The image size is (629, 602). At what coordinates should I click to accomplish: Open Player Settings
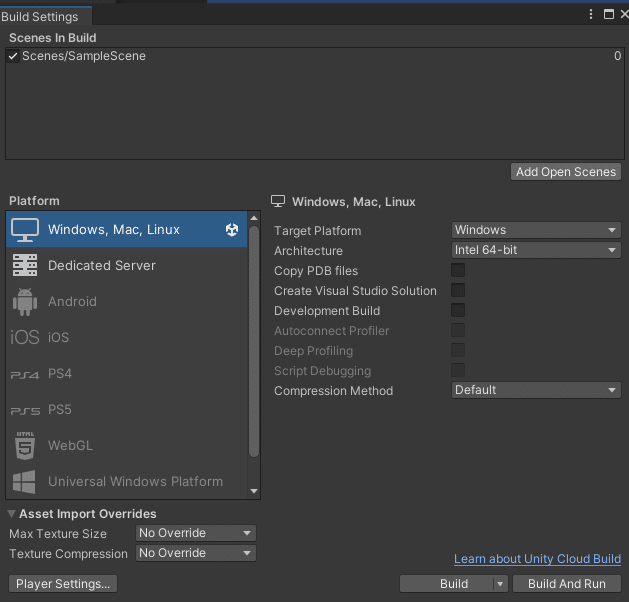click(63, 584)
